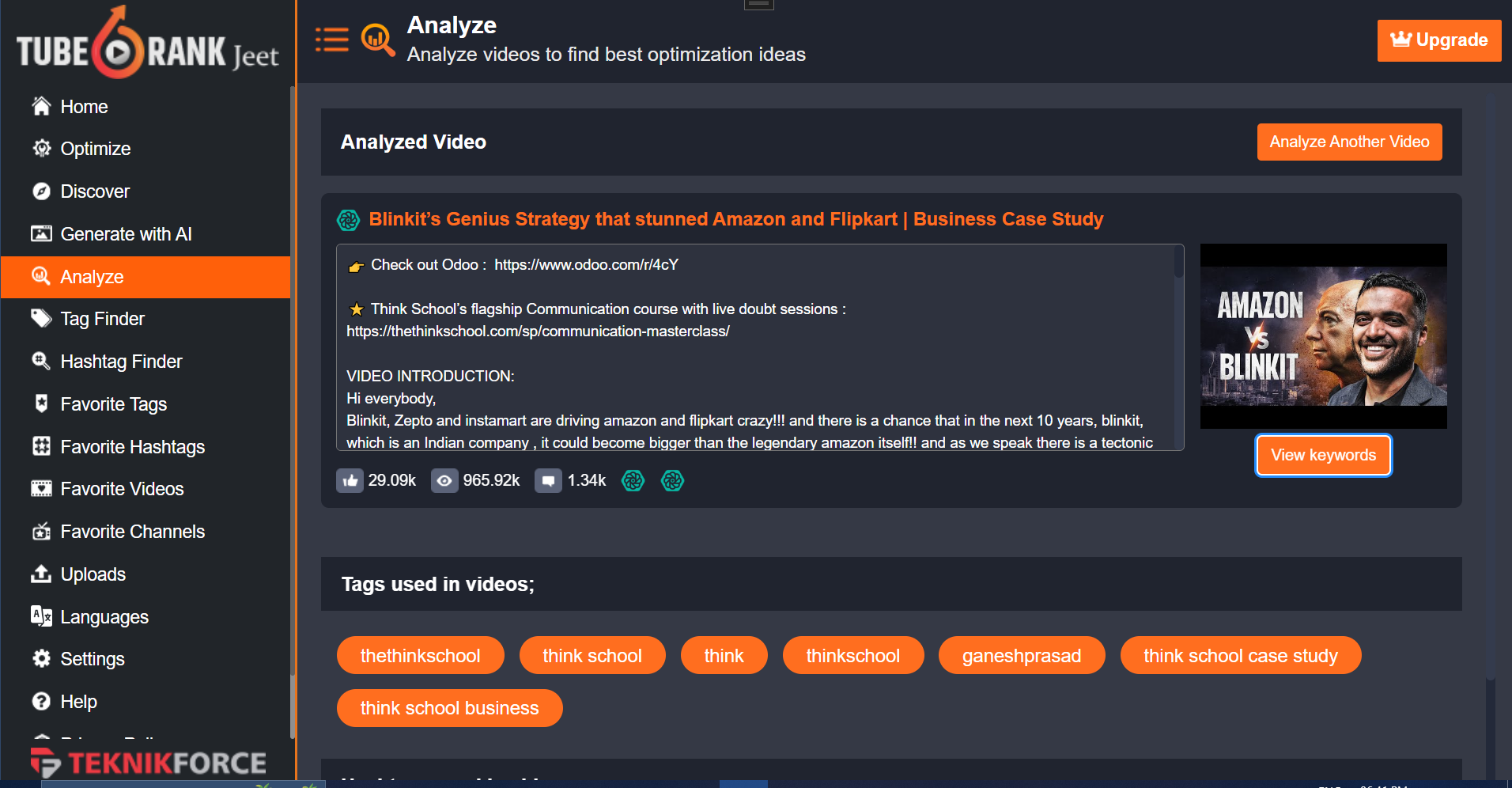The height and width of the screenshot is (788, 1512).
Task: Click the Generate with AI image icon
Action: 41,233
